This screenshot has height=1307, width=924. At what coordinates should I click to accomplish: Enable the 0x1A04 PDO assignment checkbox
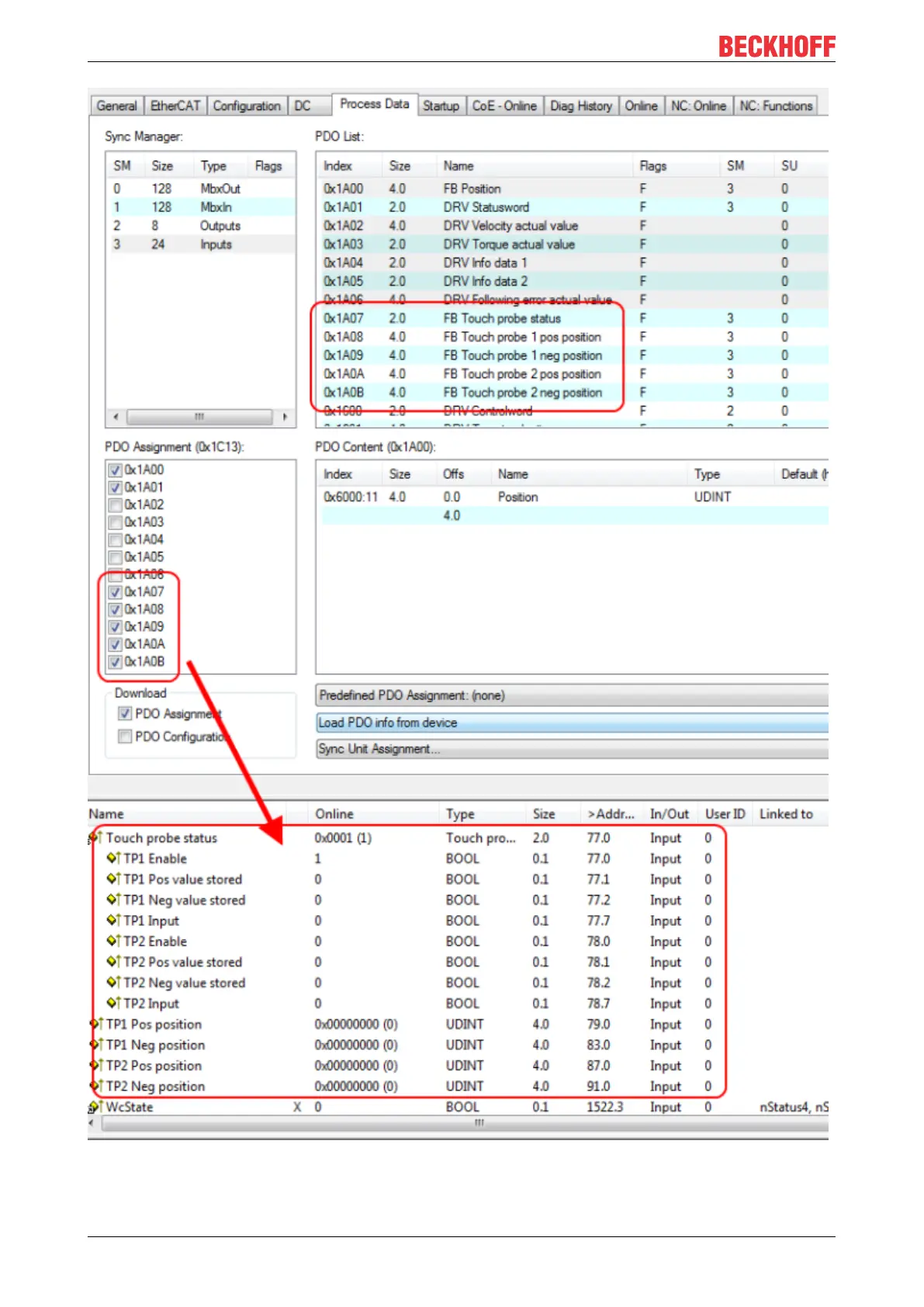[116, 540]
